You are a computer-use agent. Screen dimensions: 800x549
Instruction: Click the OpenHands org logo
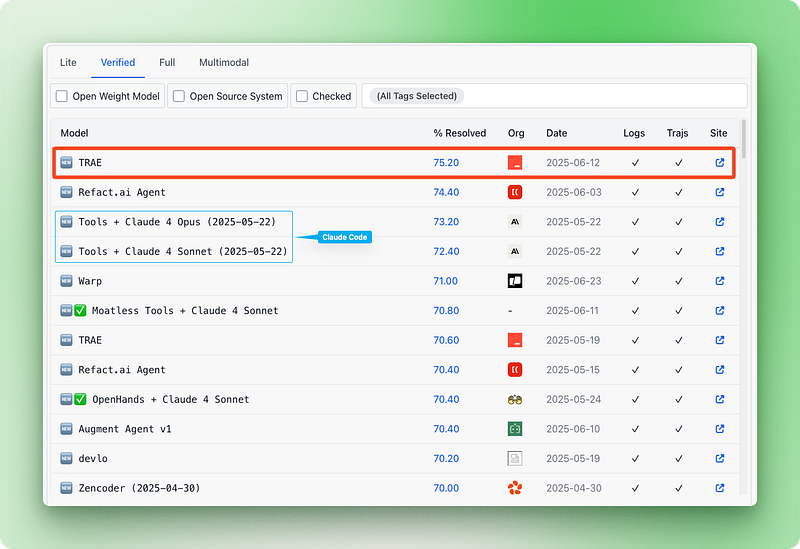coord(515,400)
